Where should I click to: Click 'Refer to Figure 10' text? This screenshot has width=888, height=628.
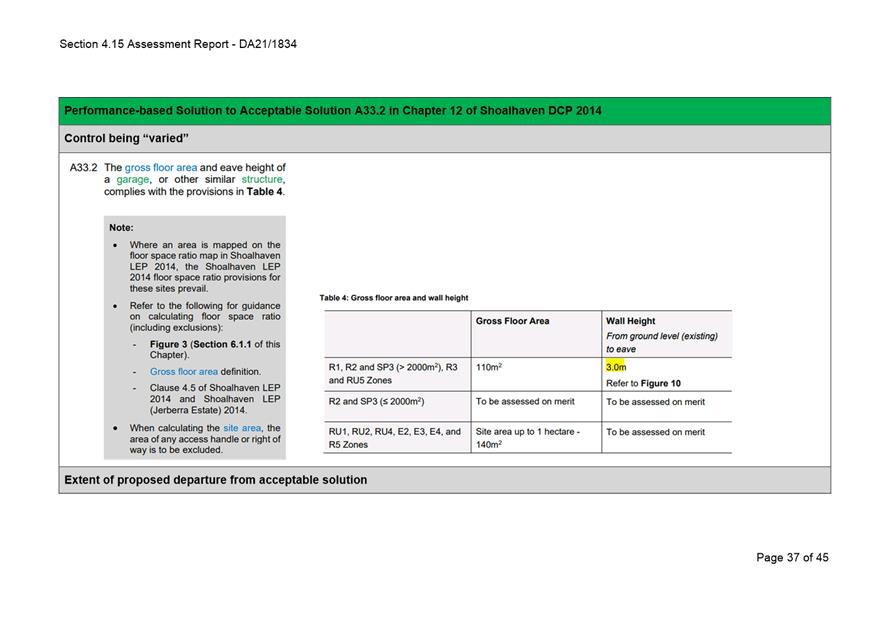(643, 383)
